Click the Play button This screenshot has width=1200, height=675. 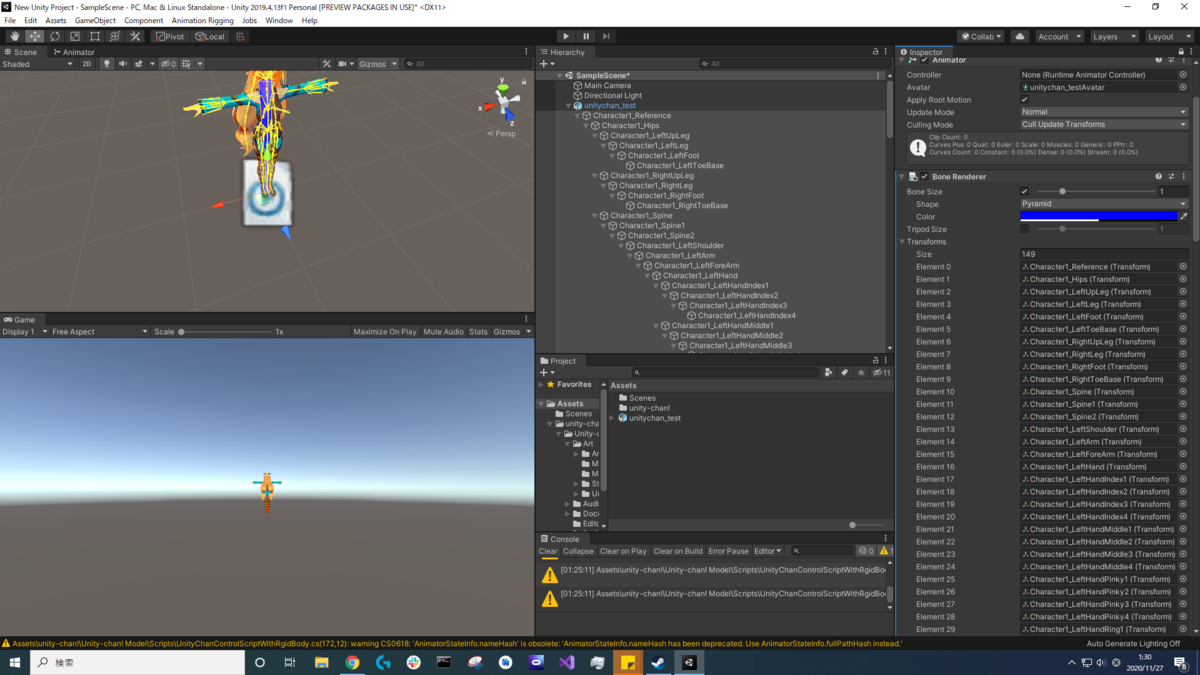point(566,36)
